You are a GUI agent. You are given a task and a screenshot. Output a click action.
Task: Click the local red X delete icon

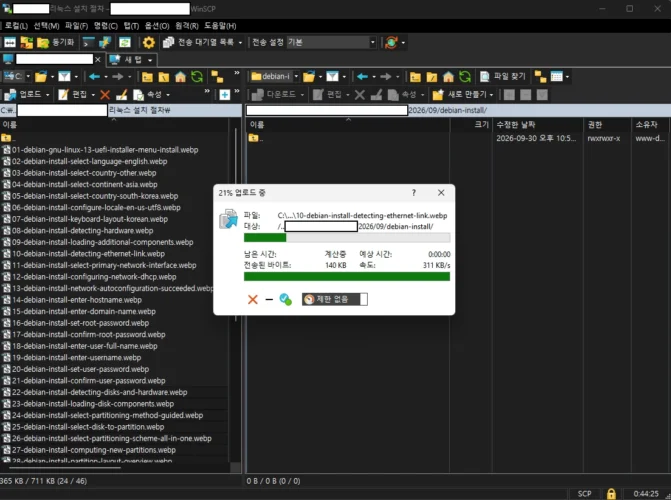(x=105, y=95)
